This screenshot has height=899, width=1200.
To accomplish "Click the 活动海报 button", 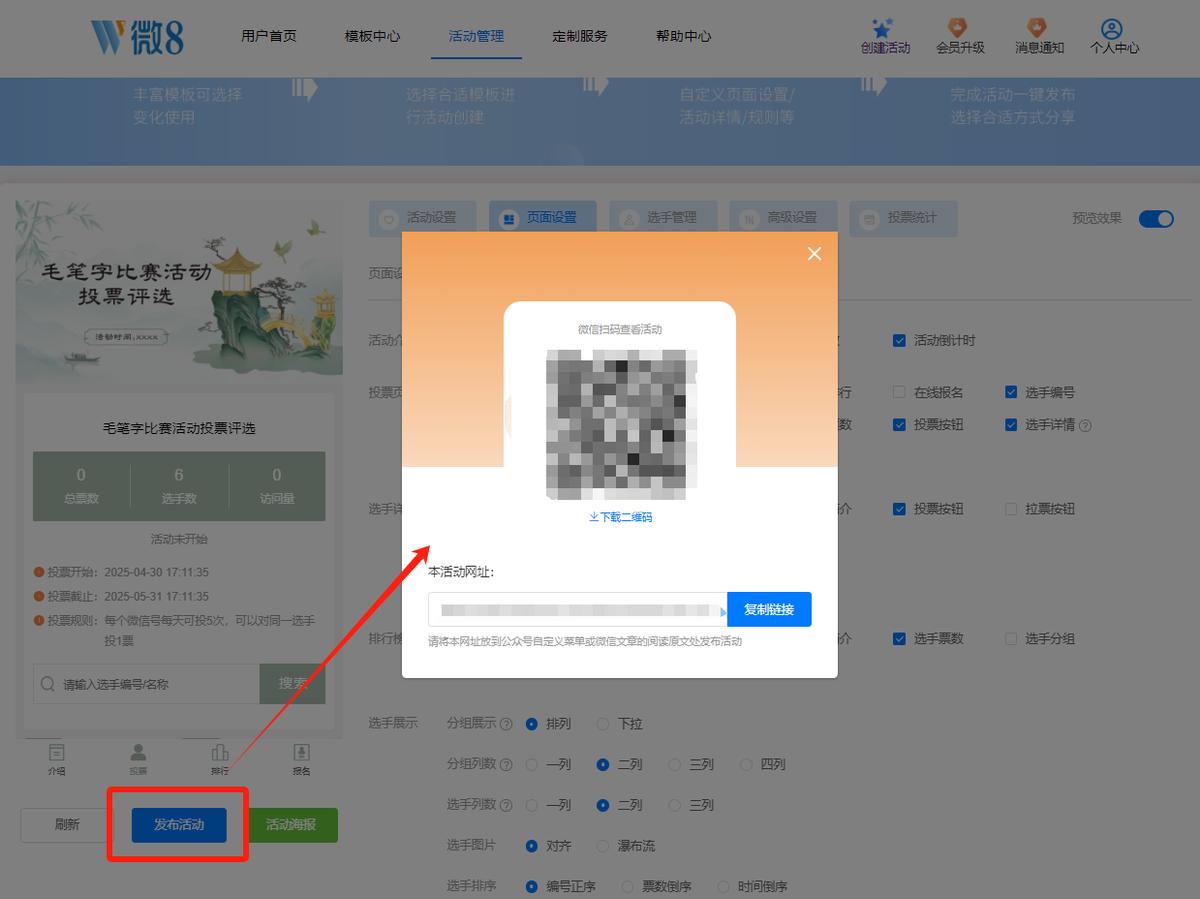I will 291,825.
